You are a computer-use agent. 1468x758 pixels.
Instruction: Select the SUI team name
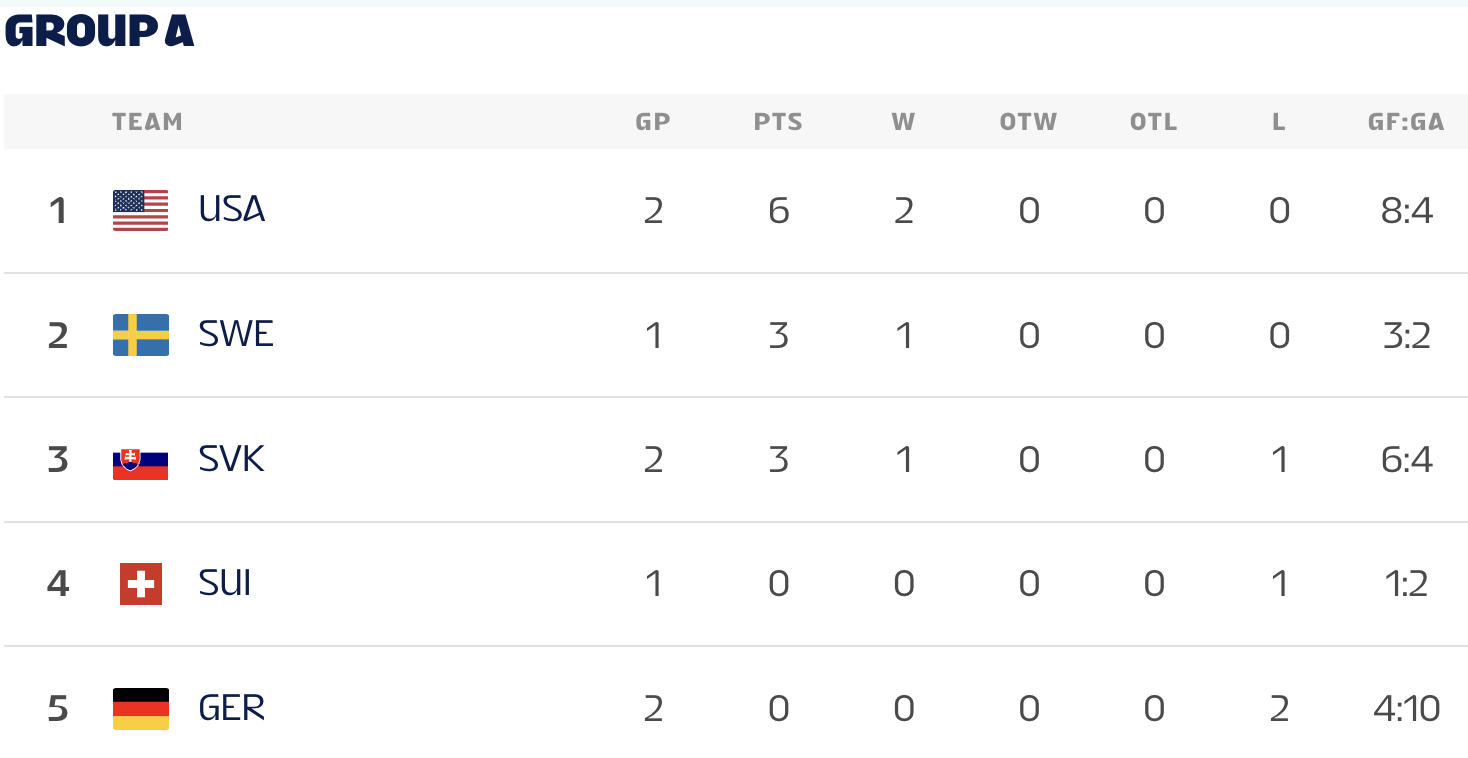pos(224,584)
